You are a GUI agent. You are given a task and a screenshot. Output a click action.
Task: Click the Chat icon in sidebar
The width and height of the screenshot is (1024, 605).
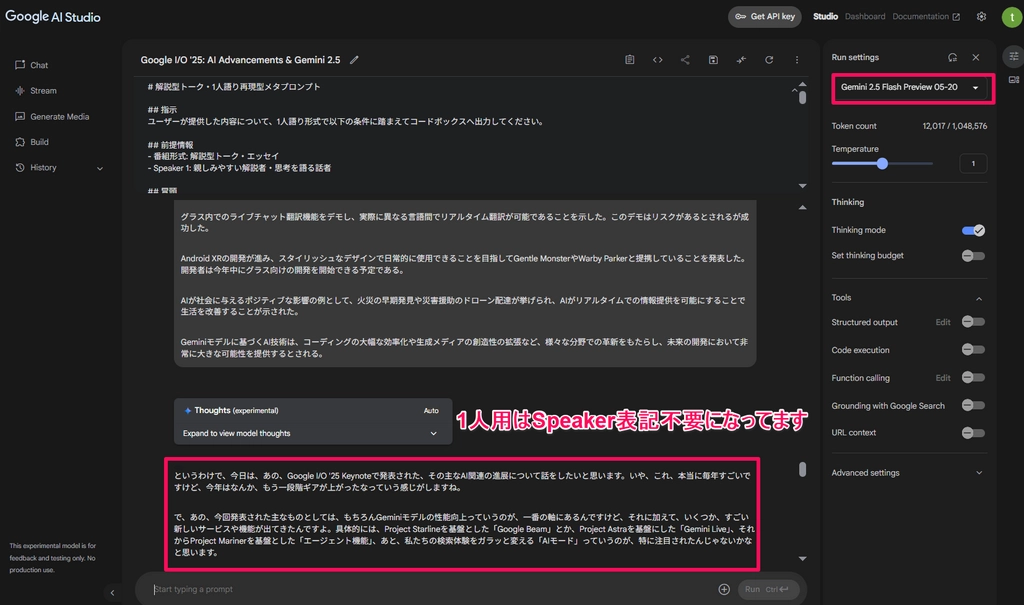pos(20,65)
